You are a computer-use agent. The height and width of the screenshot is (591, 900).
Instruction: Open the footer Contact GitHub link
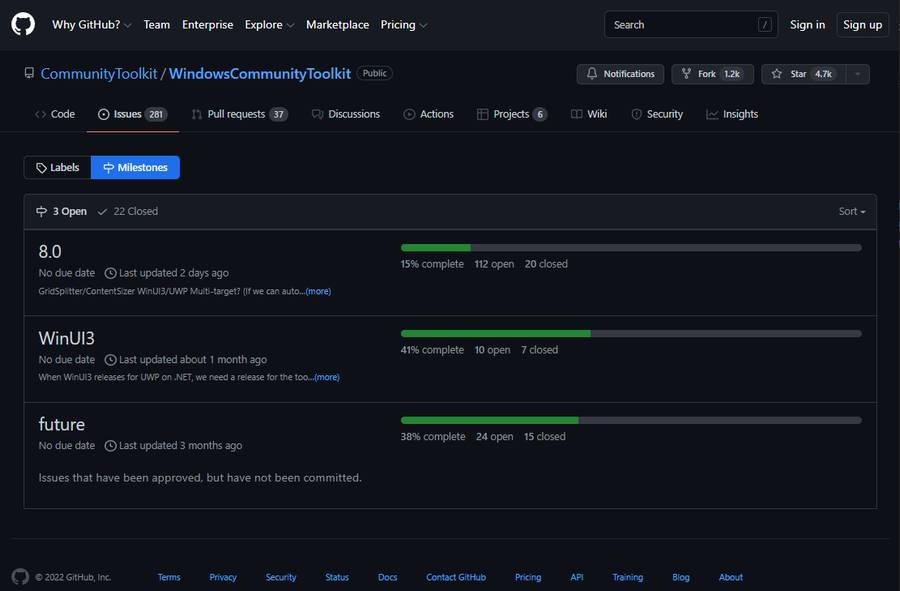[456, 577]
